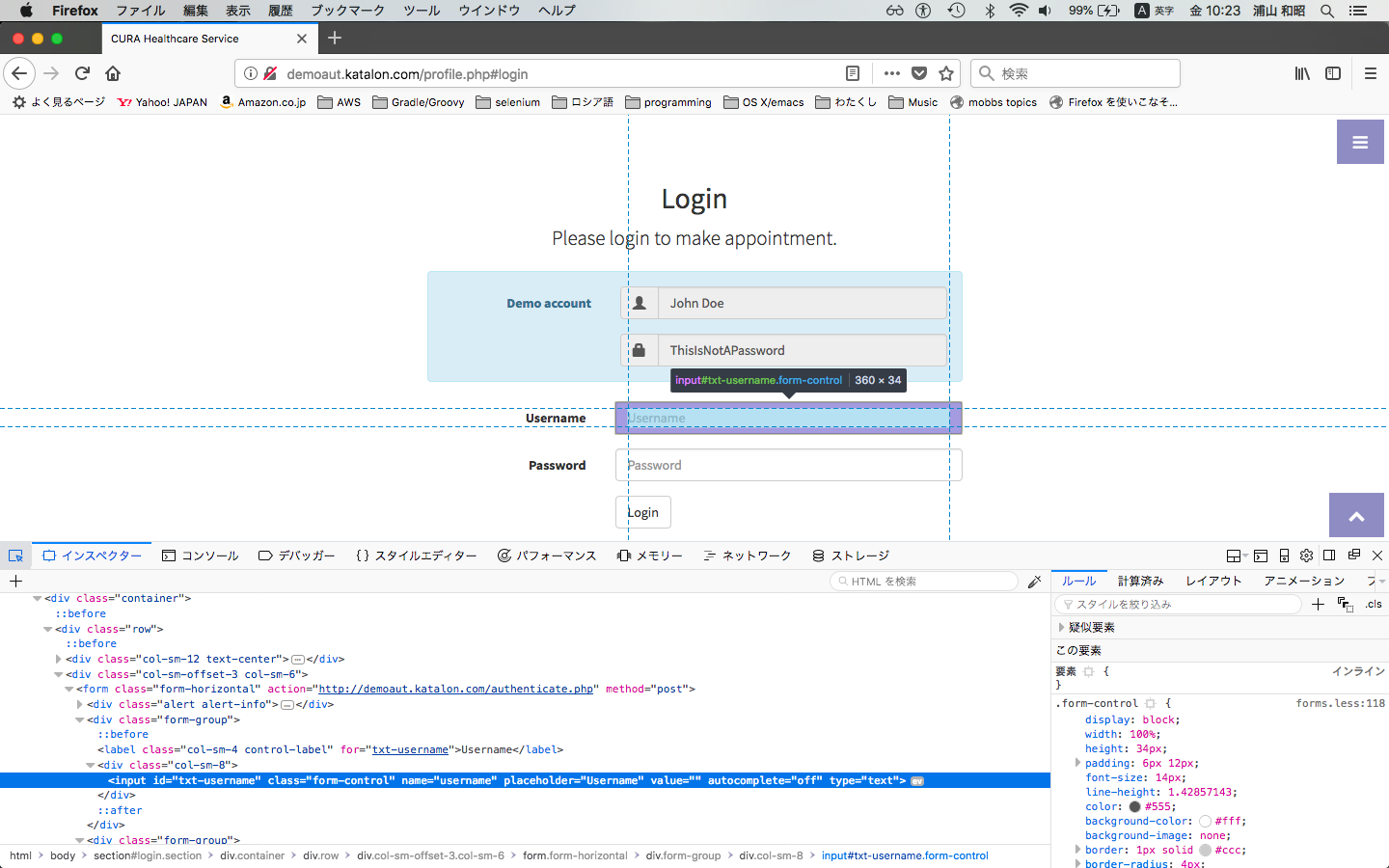Dock devtools to side icon

tap(1329, 556)
